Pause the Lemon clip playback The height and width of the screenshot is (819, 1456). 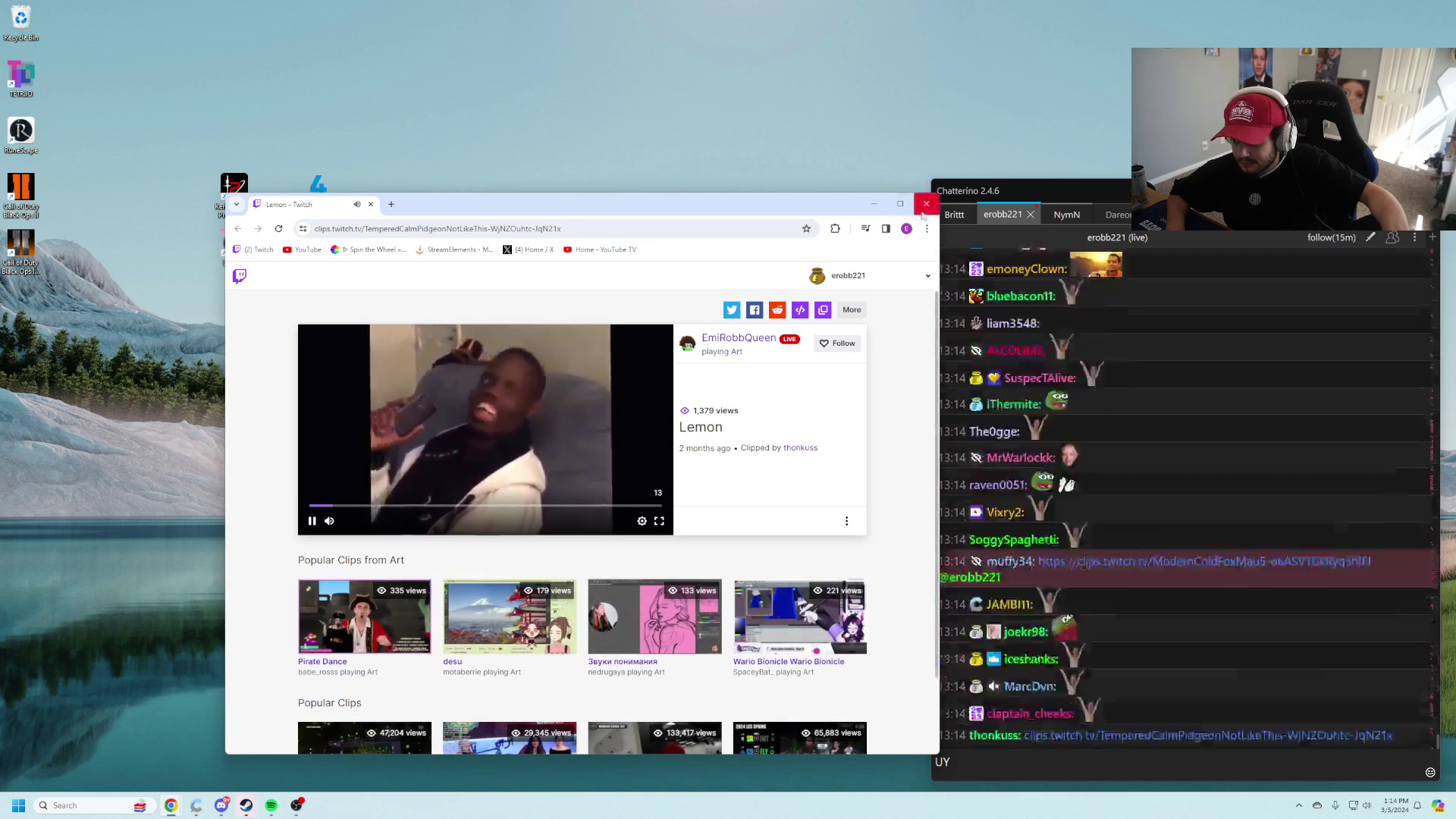pos(312,521)
